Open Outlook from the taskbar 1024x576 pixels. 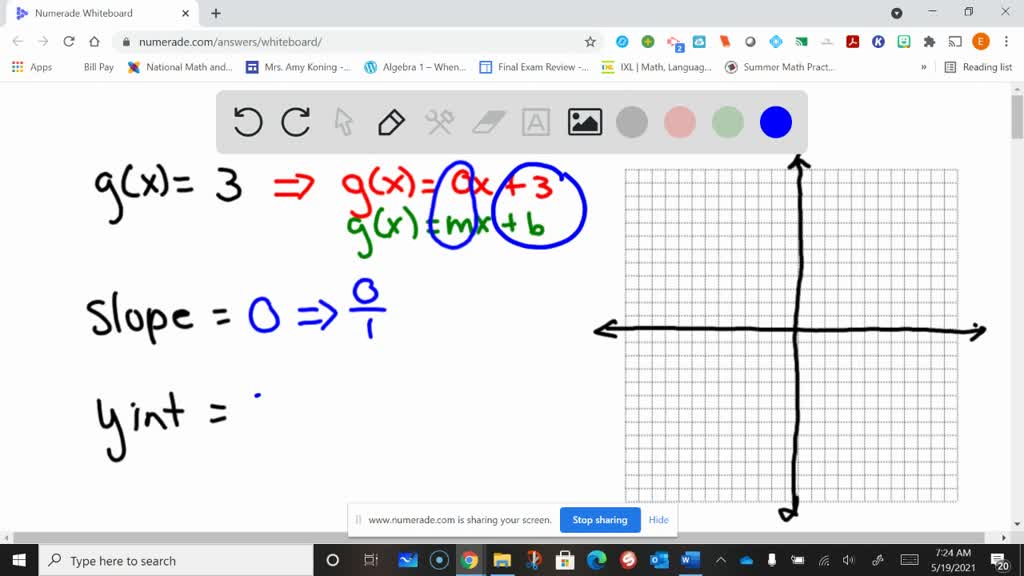click(x=659, y=560)
